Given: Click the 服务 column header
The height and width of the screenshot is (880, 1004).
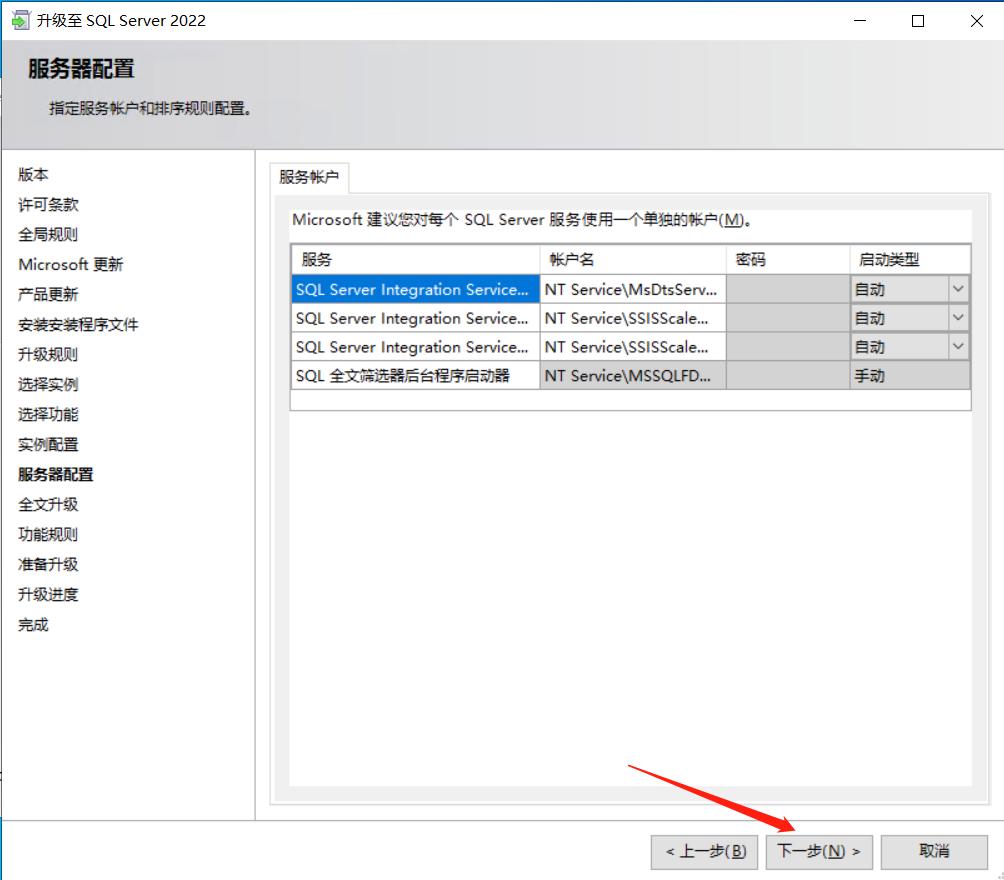Looking at the screenshot, I should tap(415, 259).
